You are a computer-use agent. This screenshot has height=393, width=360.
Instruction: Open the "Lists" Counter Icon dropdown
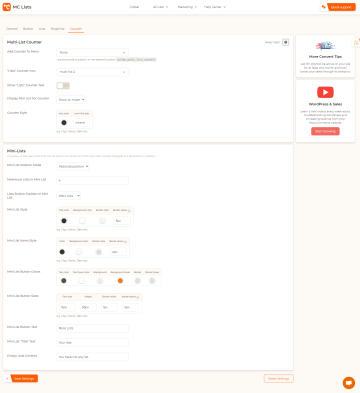coord(92,72)
